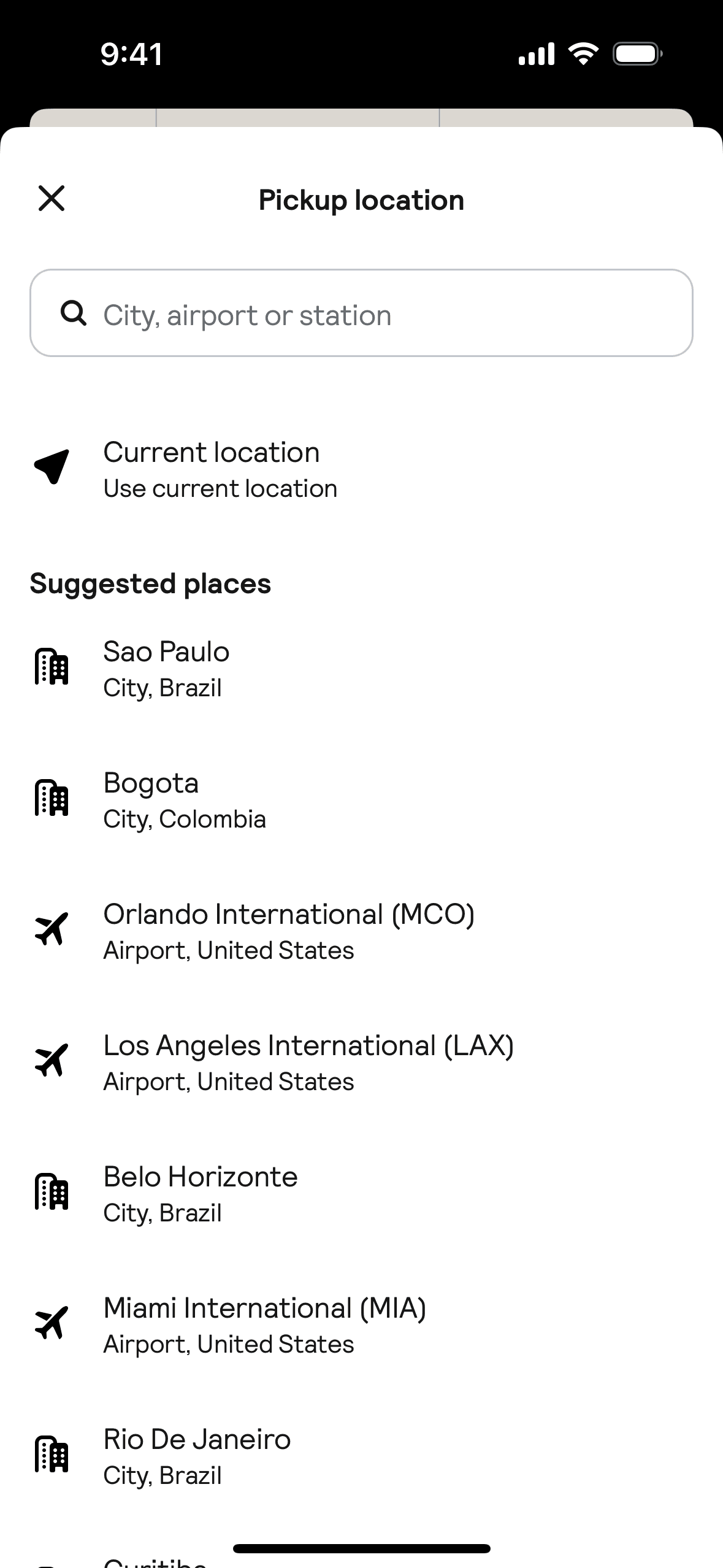723x1568 pixels.
Task: Choose Sao Paulo, Brazil
Action: pyautogui.click(x=166, y=669)
